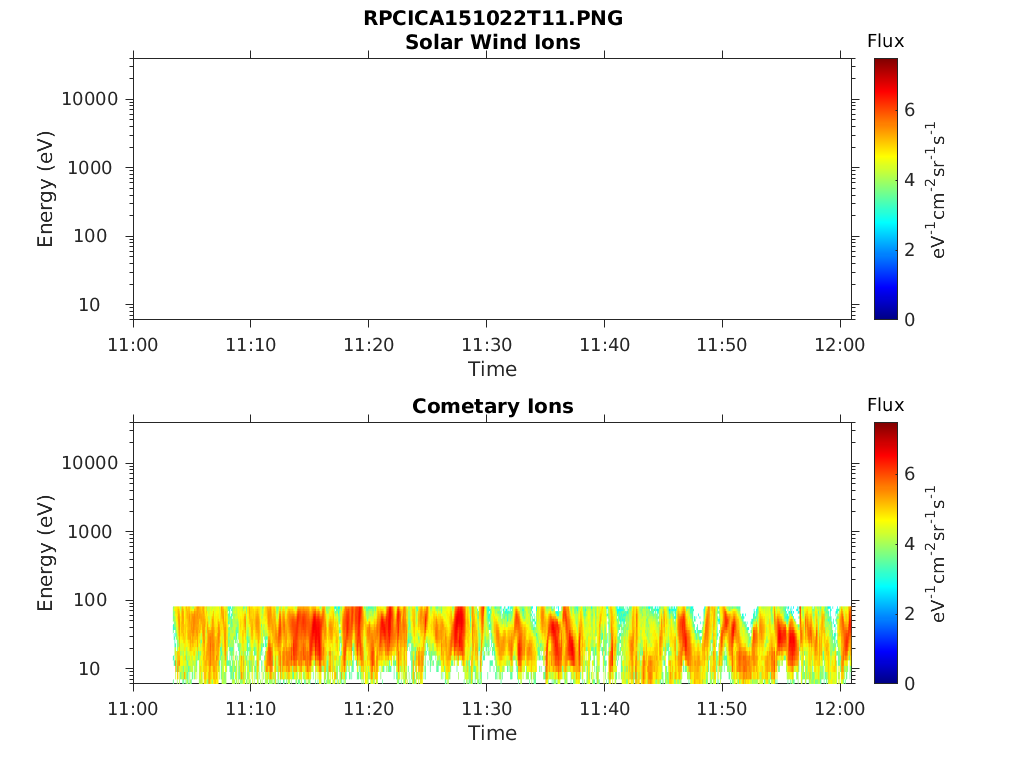Click the RPCICA151022T11.PNG figure title

tap(492, 18)
